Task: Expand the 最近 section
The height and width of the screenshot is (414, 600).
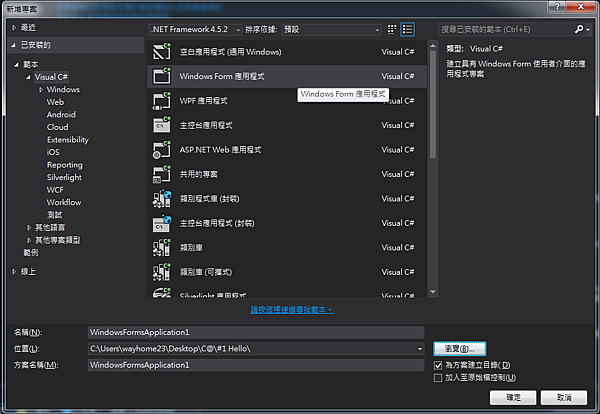Action: tap(14, 28)
